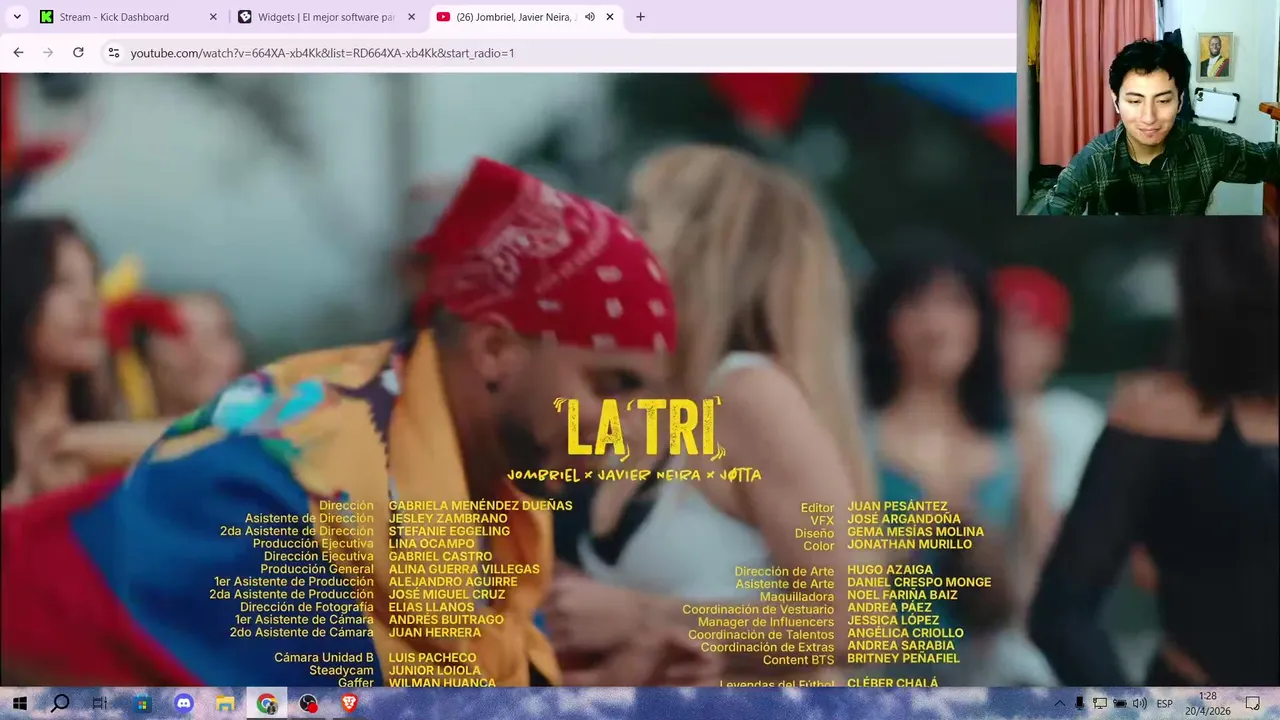Open the Windows Start menu
This screenshot has height=720, width=1280.
click(x=19, y=704)
